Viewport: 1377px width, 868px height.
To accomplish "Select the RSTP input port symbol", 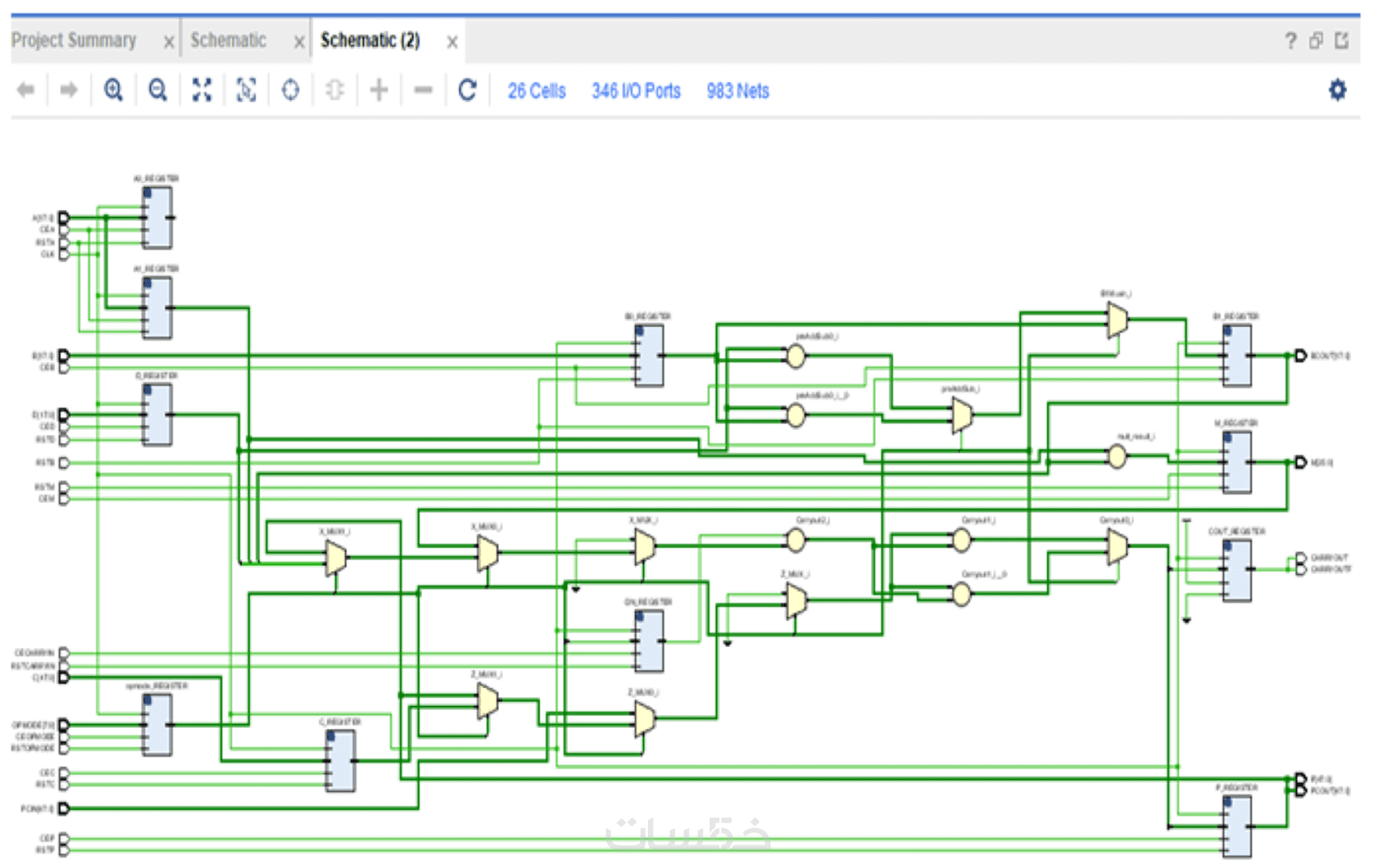I will 63,850.
